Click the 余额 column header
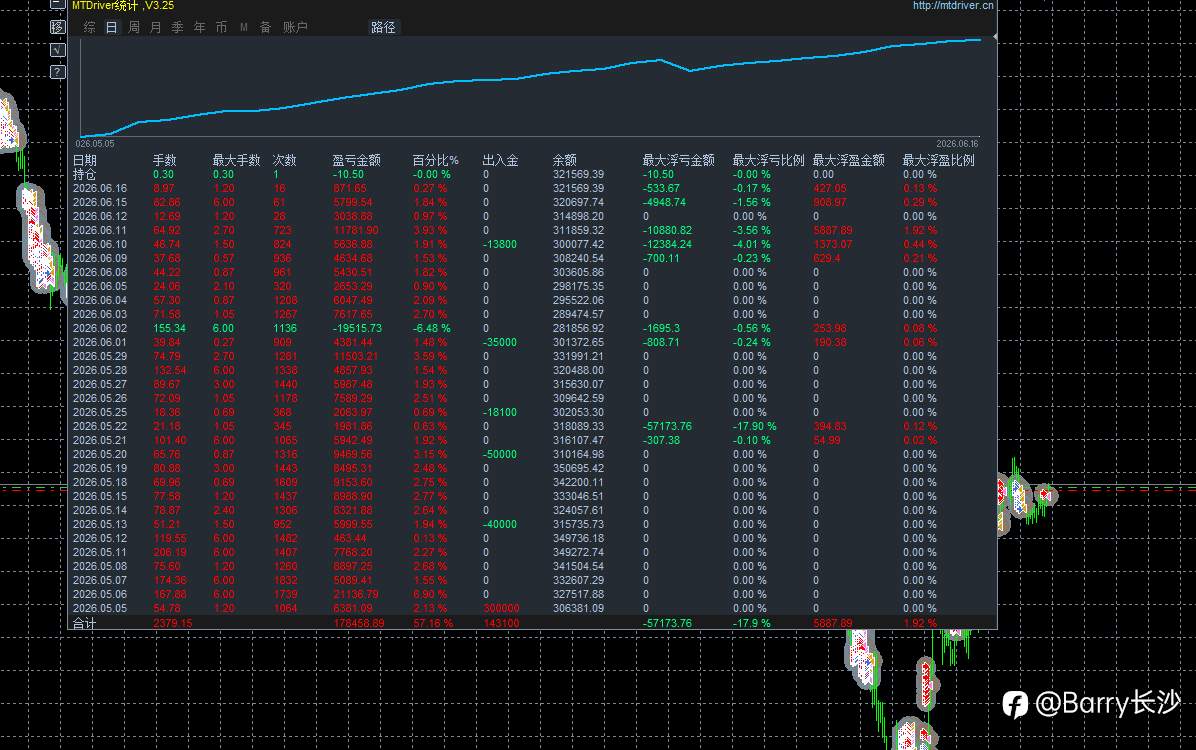 tap(564, 160)
